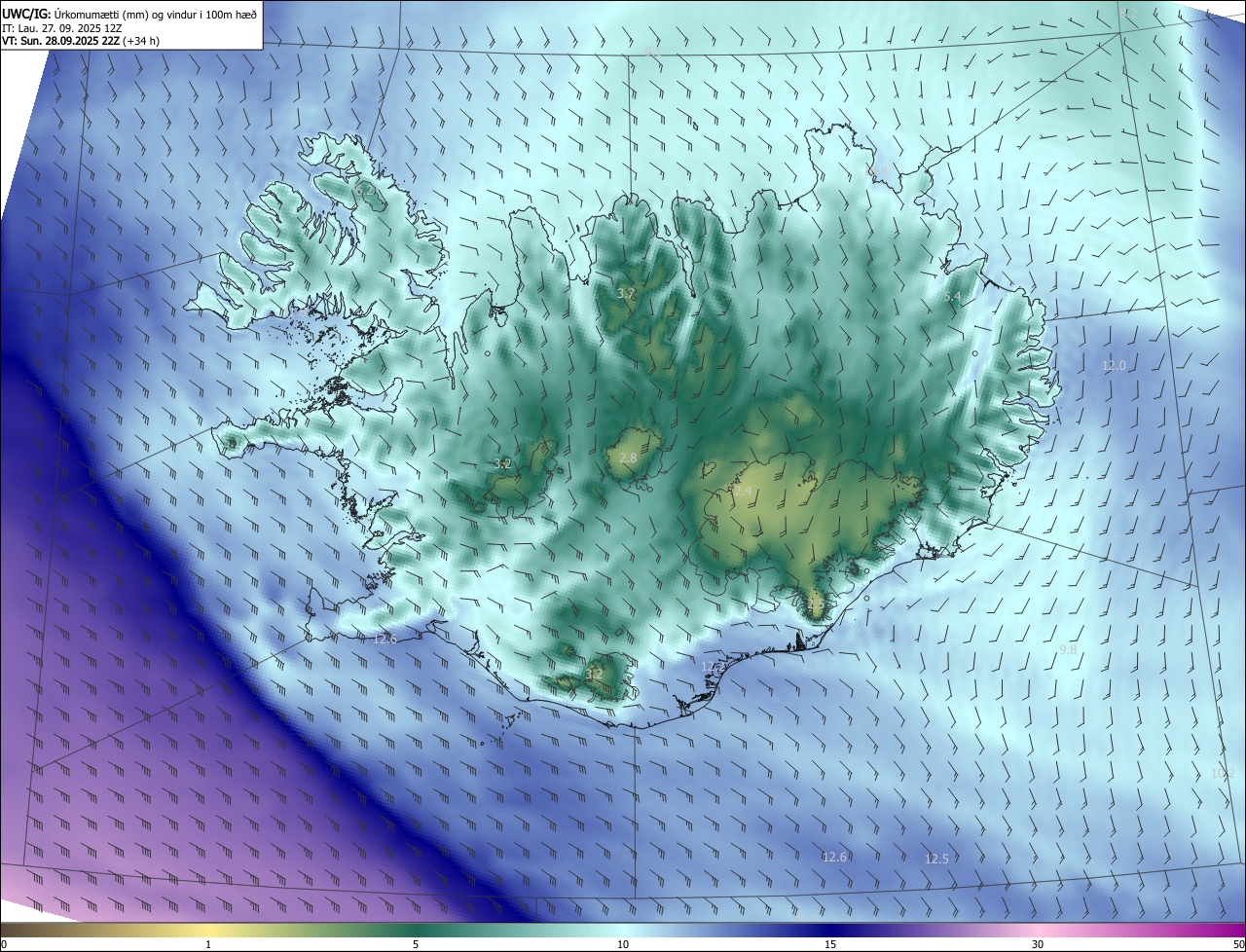Click the value label 2.4 on the map
This screenshot has height=952, width=1246.
pyautogui.click(x=743, y=492)
